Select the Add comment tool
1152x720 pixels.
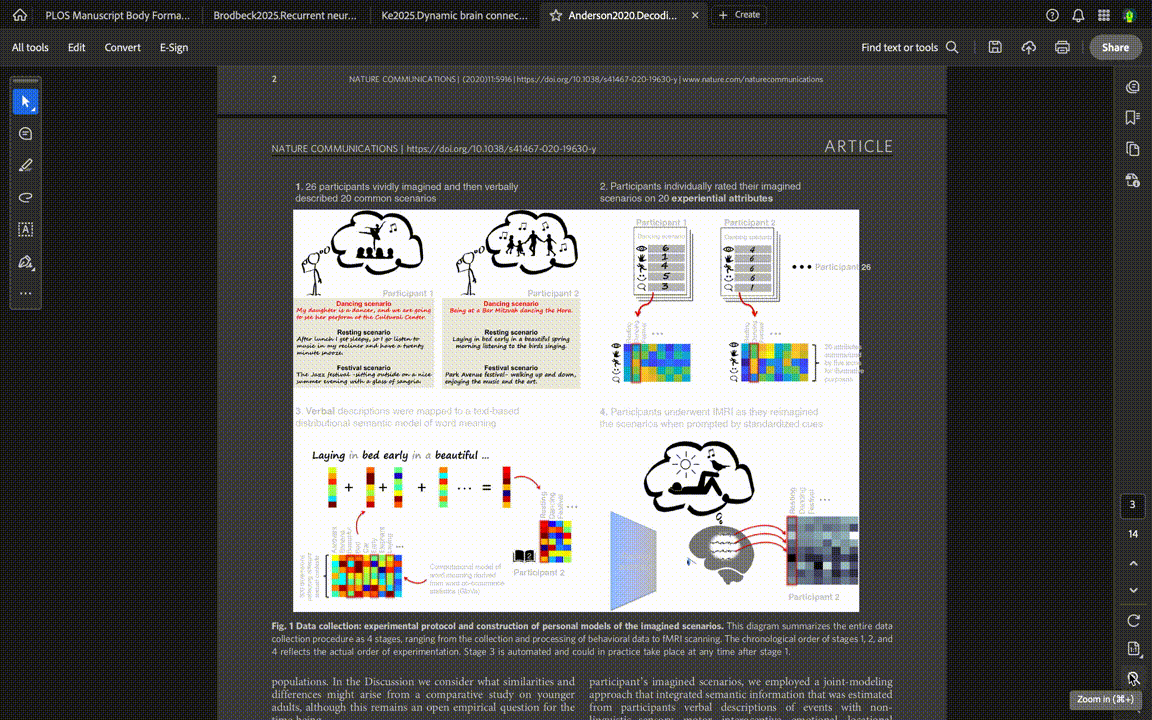click(x=26, y=134)
